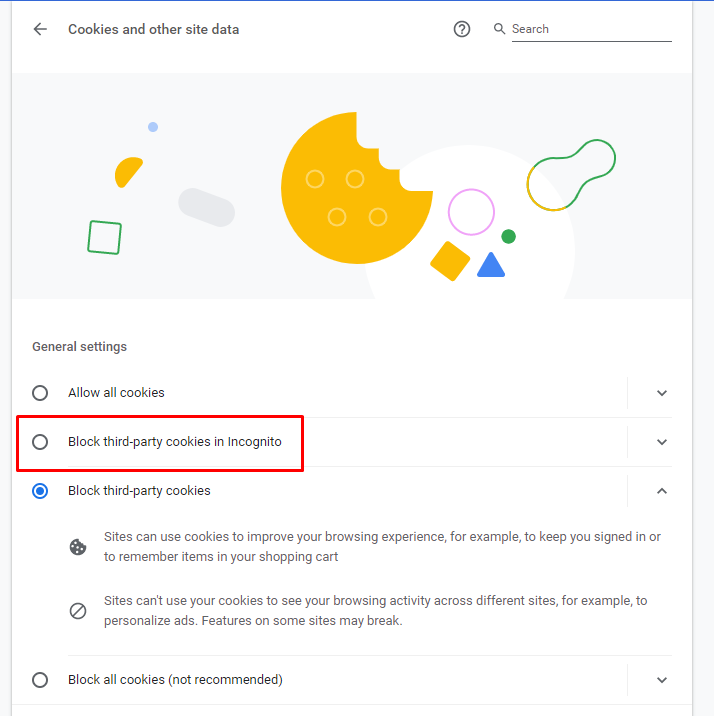Image resolution: width=714 pixels, height=716 pixels.
Task: Select the Block third-party cookies radio button
Action: (x=40, y=491)
